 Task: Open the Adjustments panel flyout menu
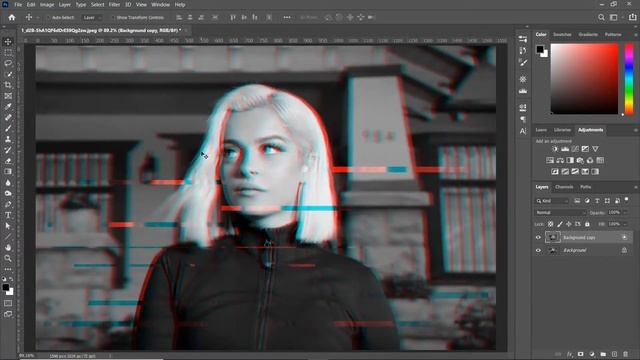click(636, 130)
